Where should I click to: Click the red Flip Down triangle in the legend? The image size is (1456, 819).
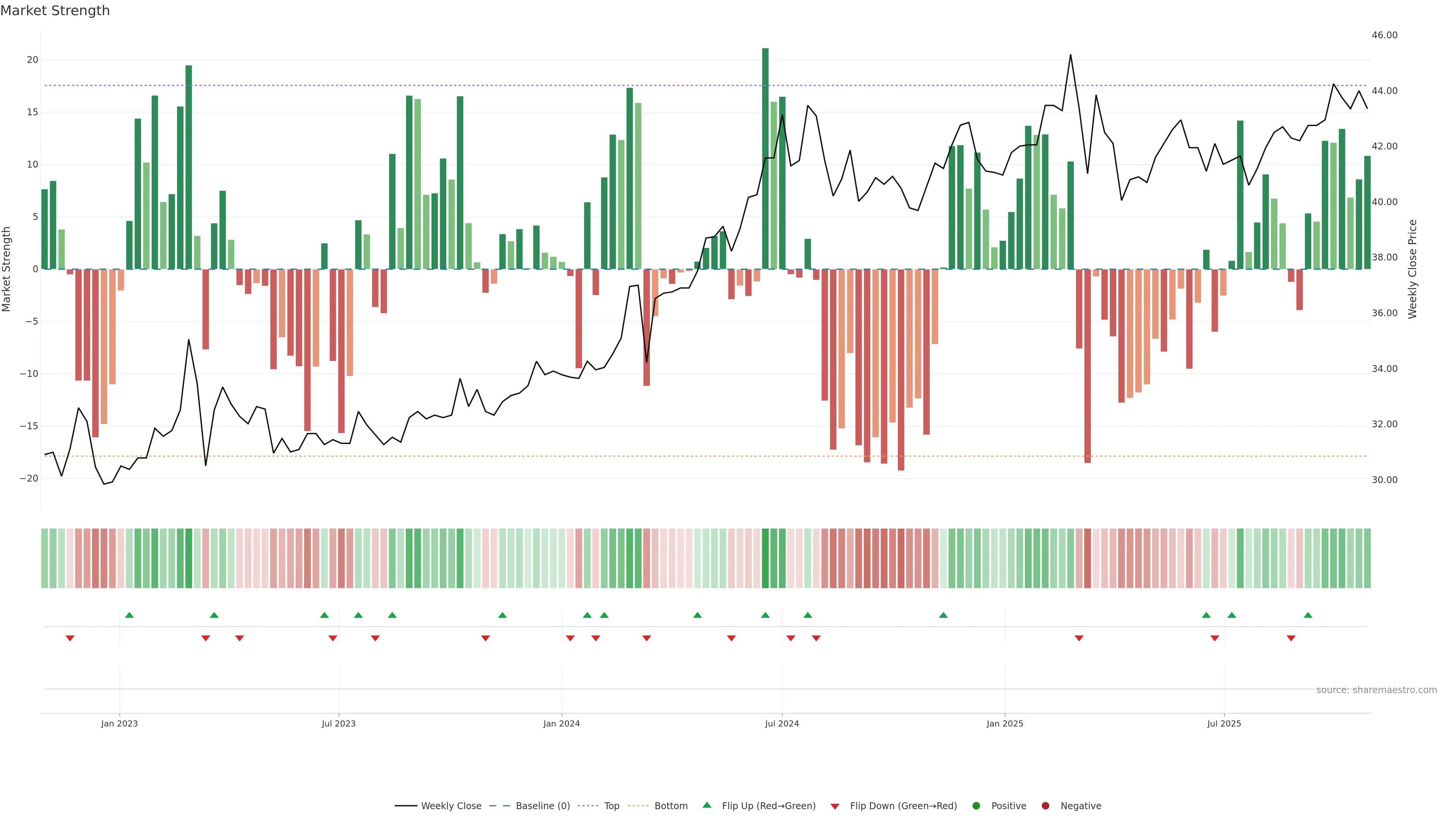click(835, 806)
